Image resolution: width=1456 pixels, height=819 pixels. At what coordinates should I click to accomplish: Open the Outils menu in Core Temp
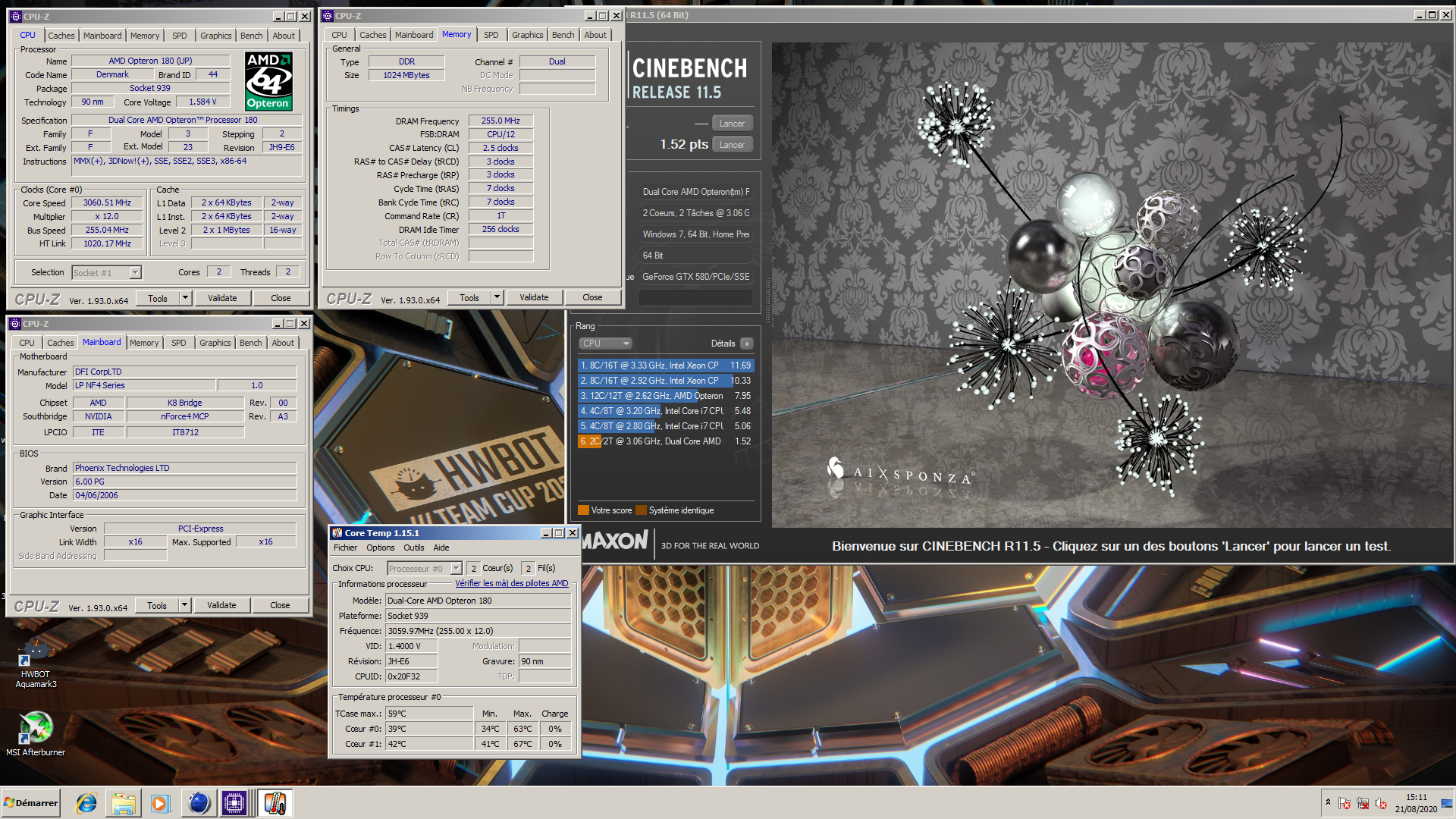414,548
